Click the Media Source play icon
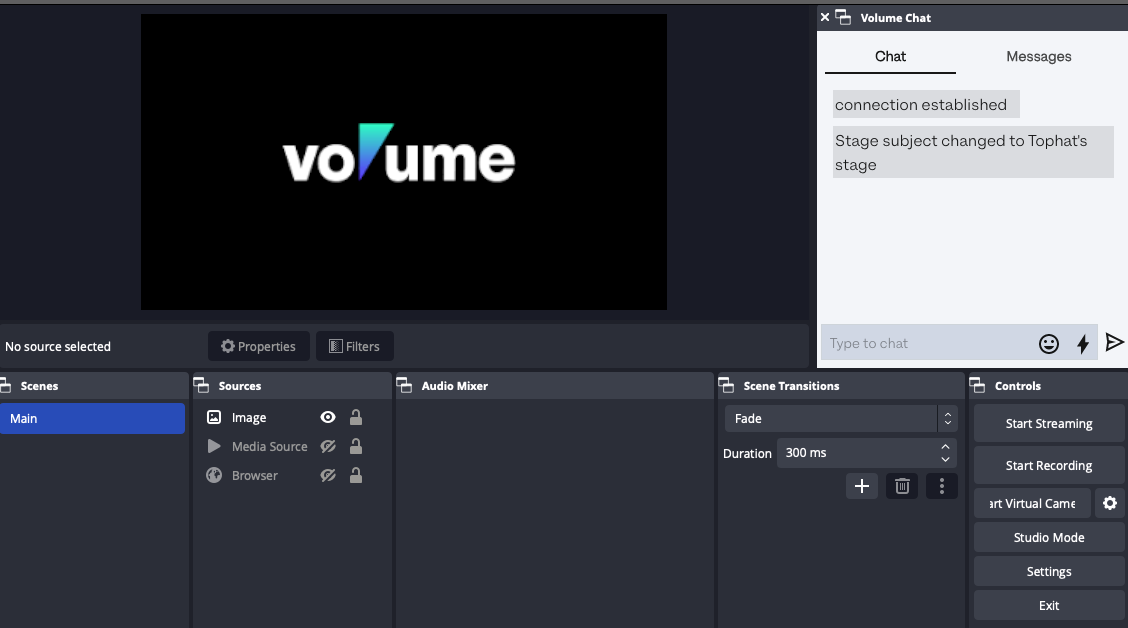 click(x=214, y=446)
